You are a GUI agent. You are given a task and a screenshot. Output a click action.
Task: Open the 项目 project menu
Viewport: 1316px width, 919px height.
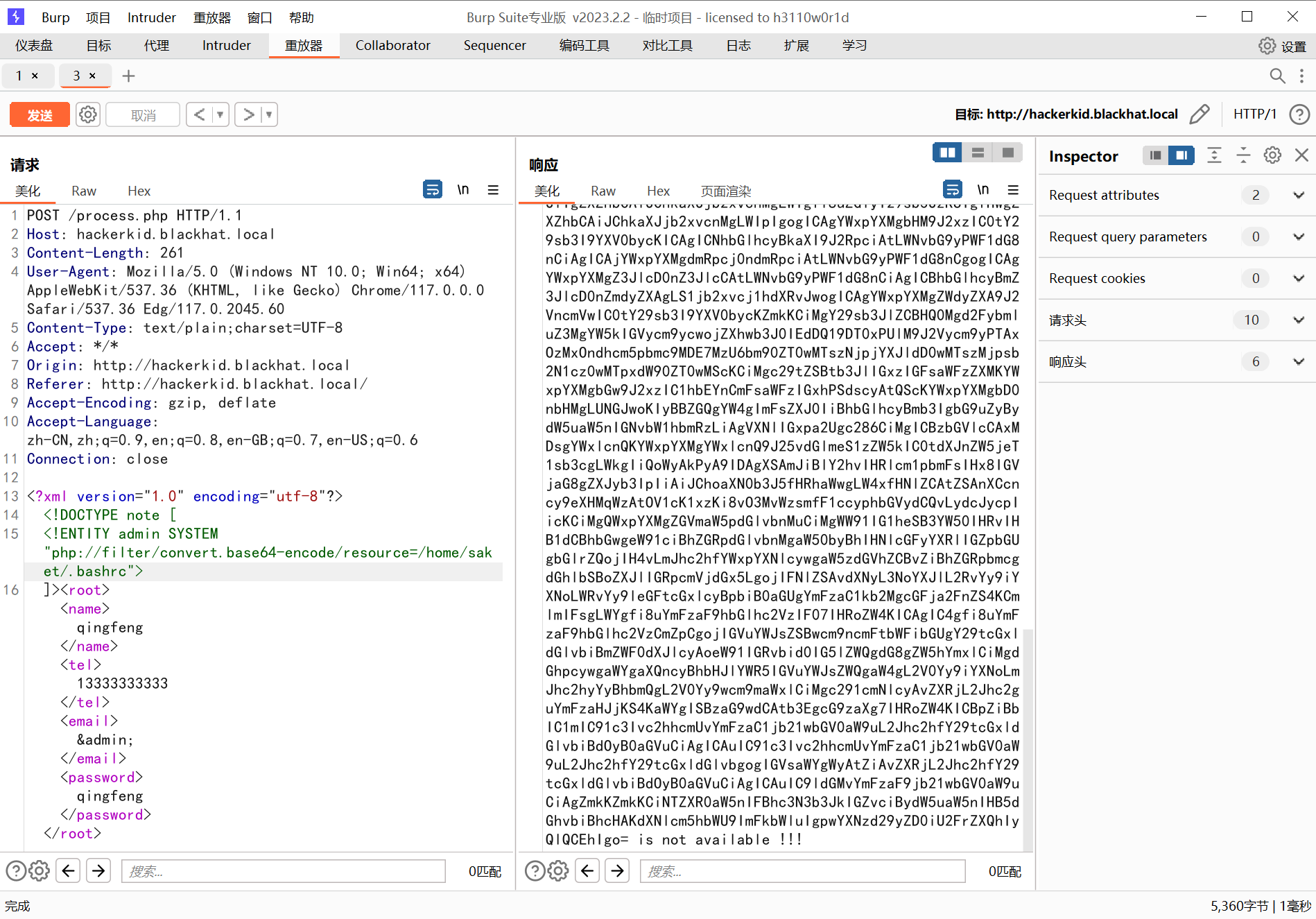pos(98,17)
